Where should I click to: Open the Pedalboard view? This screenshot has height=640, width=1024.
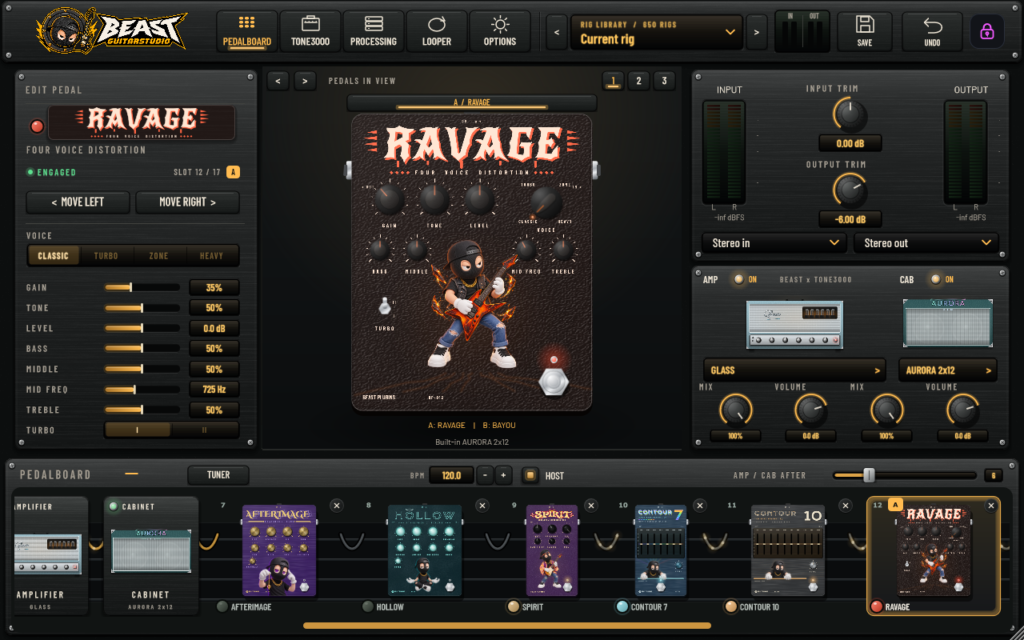pos(247,31)
